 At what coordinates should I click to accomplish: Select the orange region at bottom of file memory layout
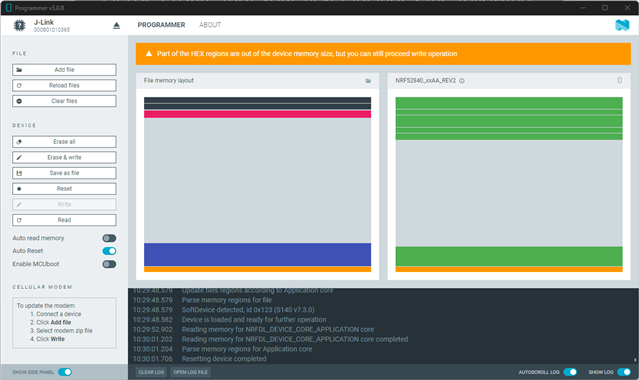pyautogui.click(x=258, y=269)
